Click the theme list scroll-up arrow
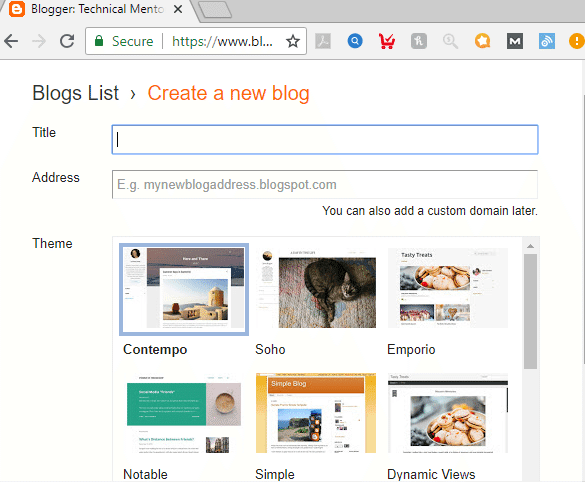This screenshot has width=585, height=482. pos(530,246)
